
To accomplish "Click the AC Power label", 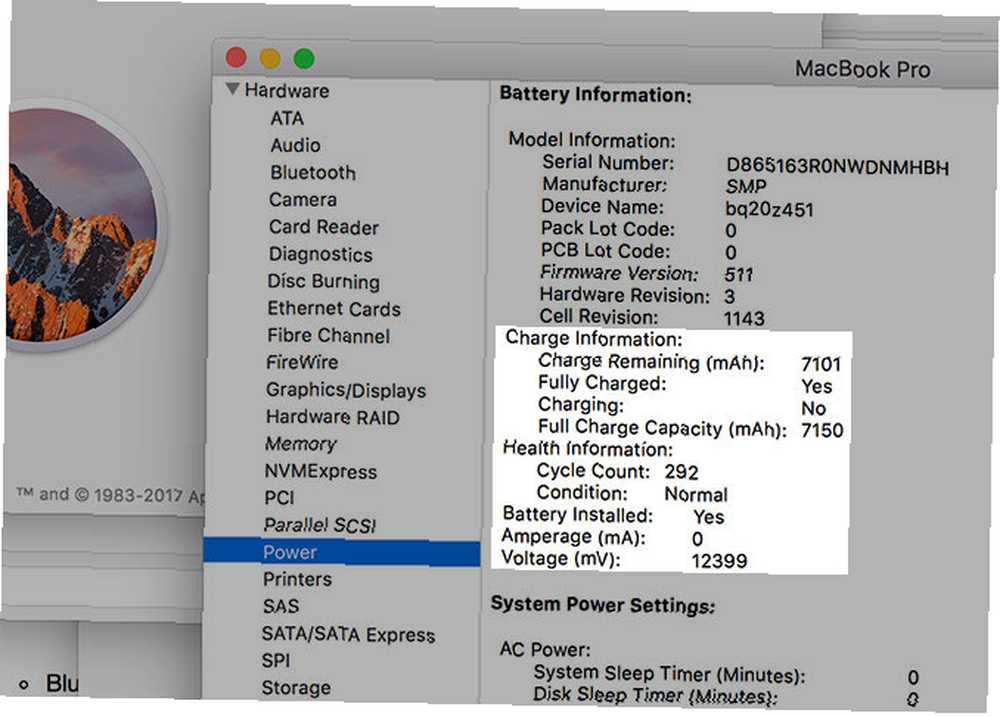I will 545,650.
